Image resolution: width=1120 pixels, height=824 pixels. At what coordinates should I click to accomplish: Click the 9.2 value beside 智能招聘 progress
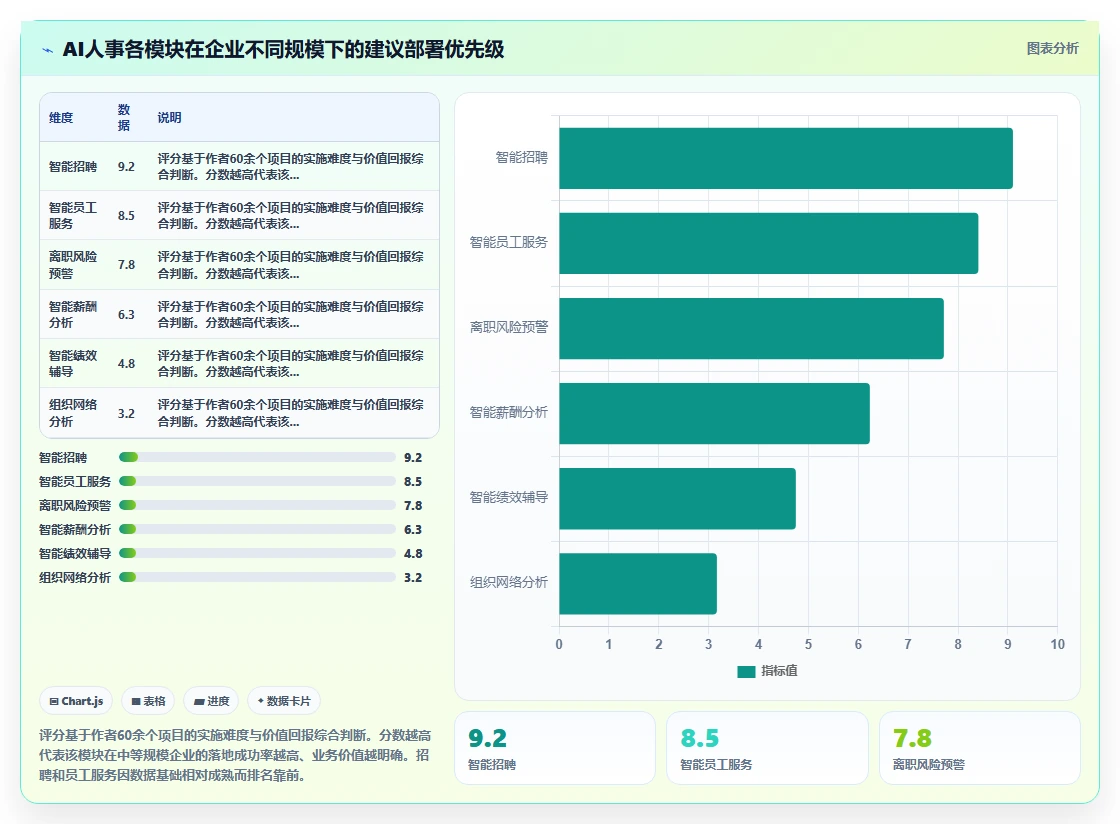pos(413,458)
